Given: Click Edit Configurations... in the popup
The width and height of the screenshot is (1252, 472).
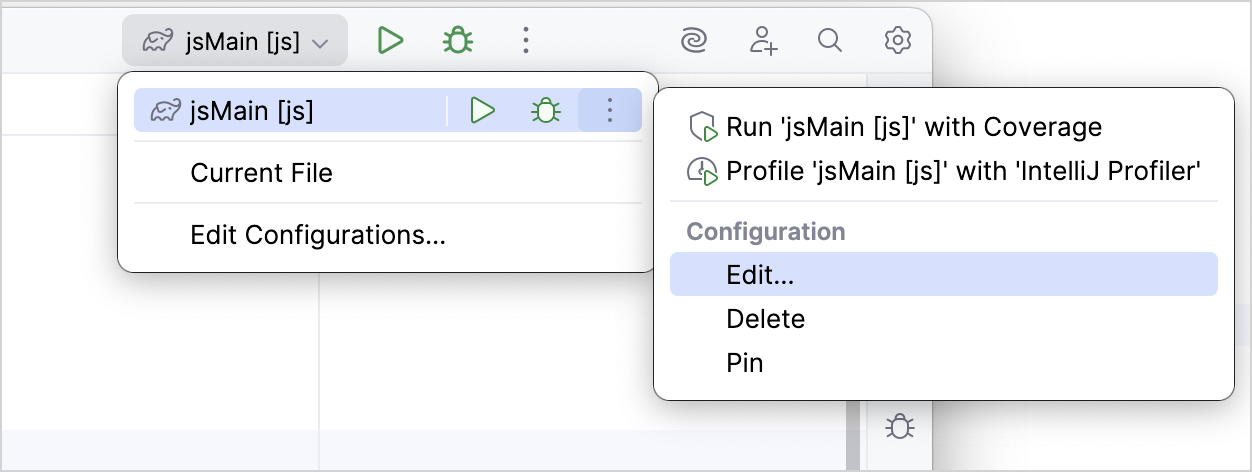Looking at the screenshot, I should point(317,236).
